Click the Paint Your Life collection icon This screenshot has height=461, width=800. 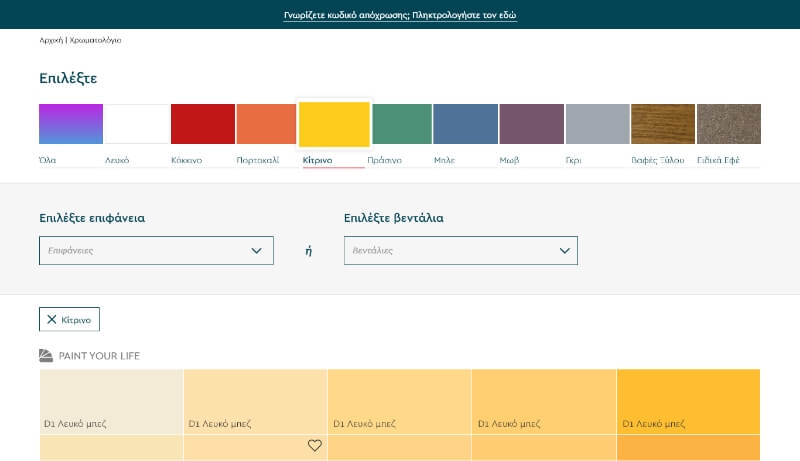46,356
